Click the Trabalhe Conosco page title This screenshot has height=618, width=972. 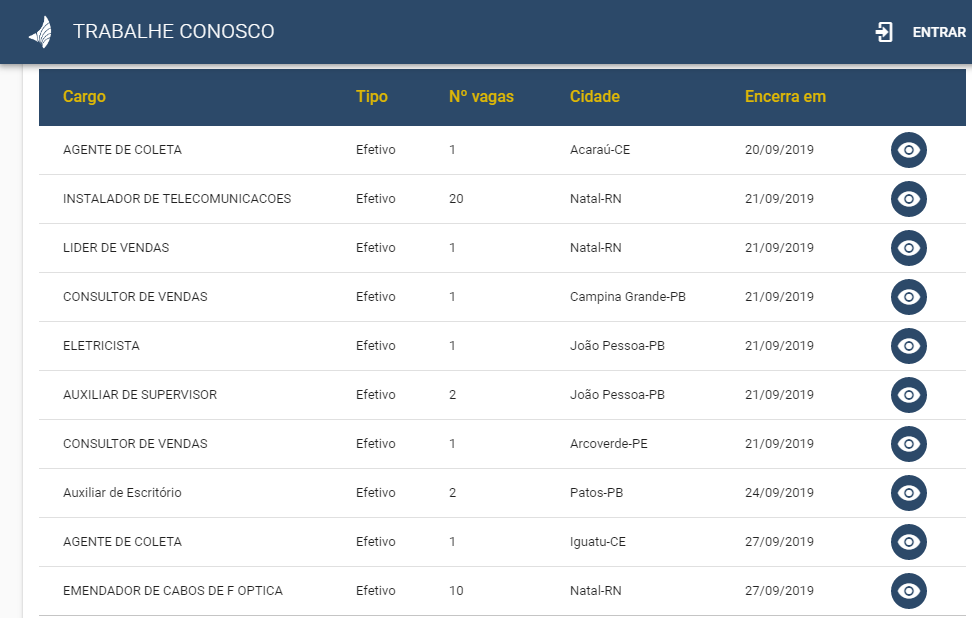[x=173, y=32]
